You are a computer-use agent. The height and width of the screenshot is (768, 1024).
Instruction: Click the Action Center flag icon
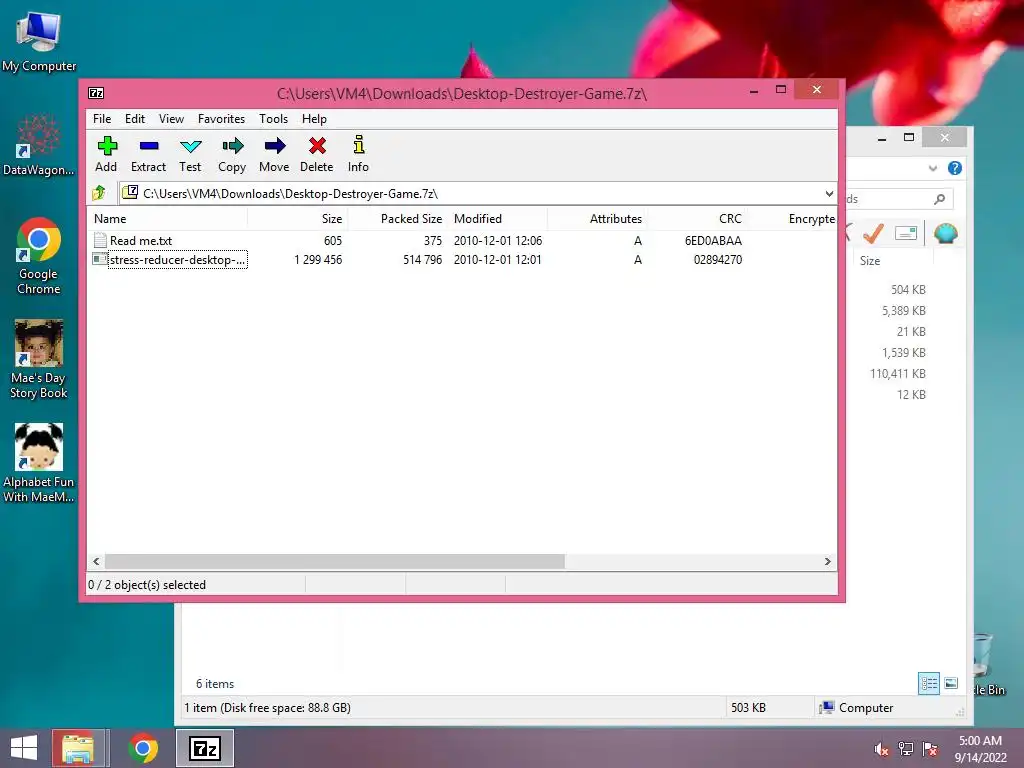(x=930, y=749)
